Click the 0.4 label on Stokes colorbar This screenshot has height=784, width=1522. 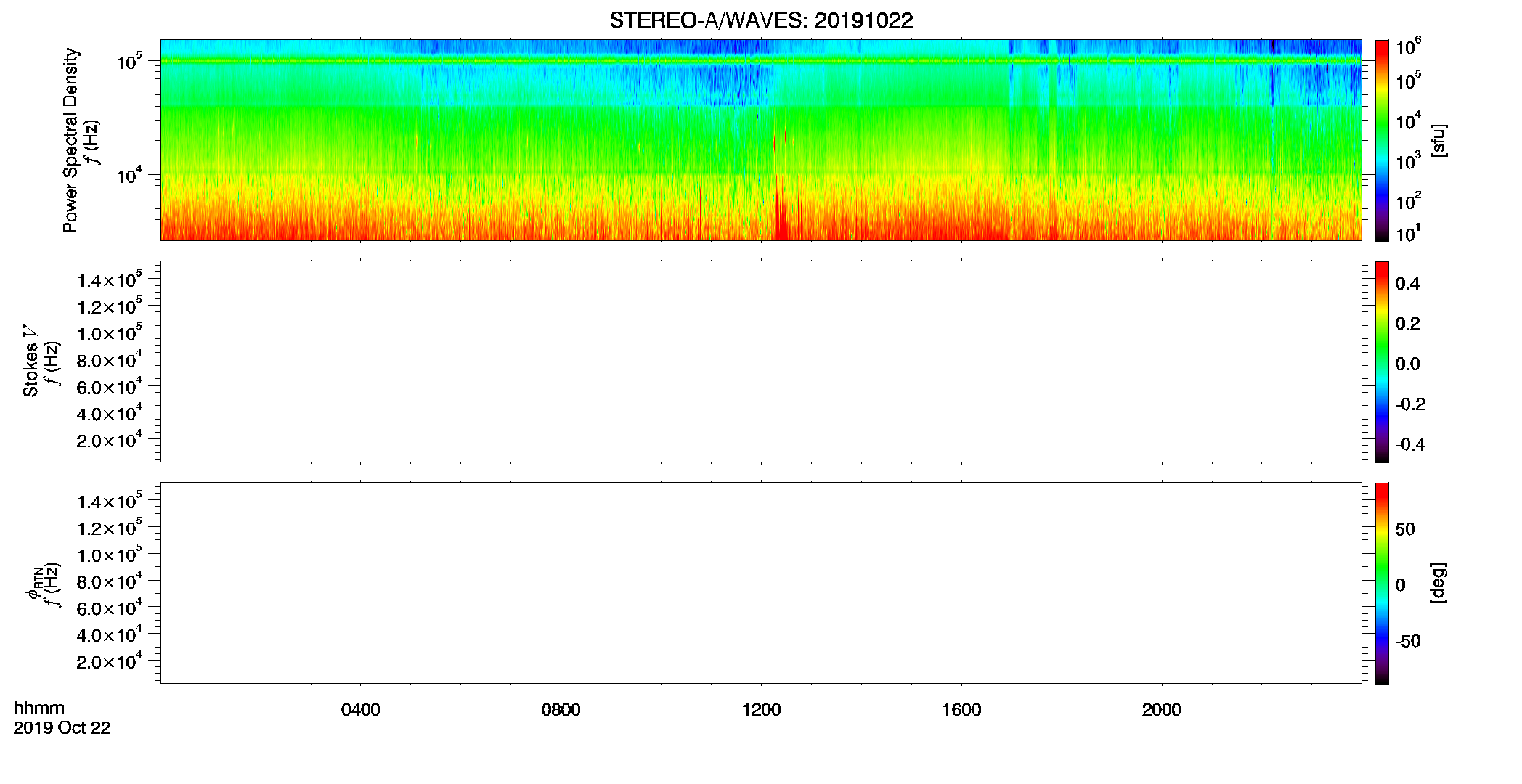[x=1407, y=284]
